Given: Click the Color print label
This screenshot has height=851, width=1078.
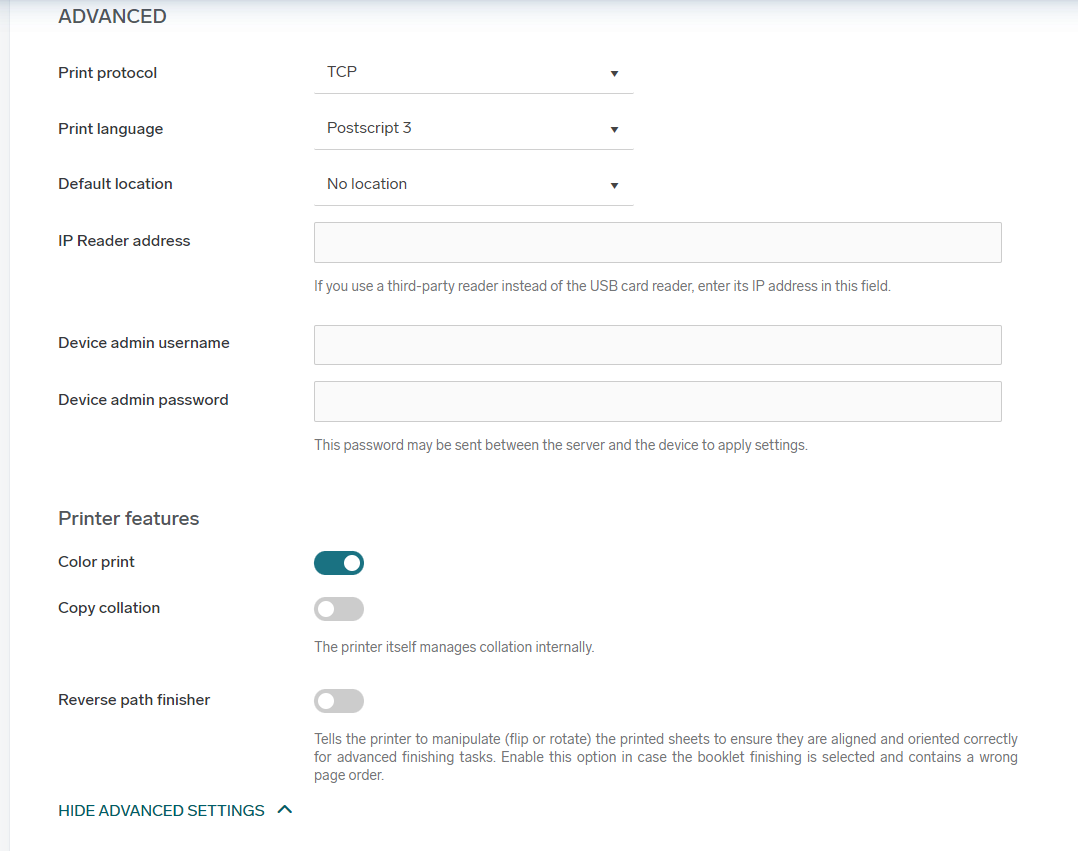Looking at the screenshot, I should tap(97, 562).
